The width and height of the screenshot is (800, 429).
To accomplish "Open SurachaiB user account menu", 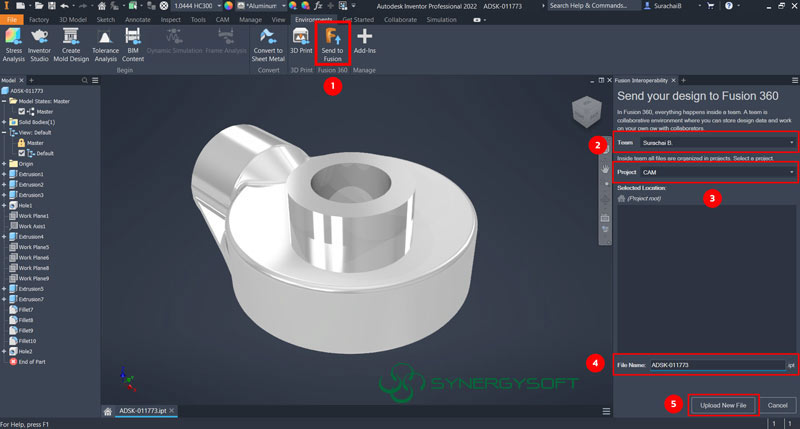I will [670, 6].
